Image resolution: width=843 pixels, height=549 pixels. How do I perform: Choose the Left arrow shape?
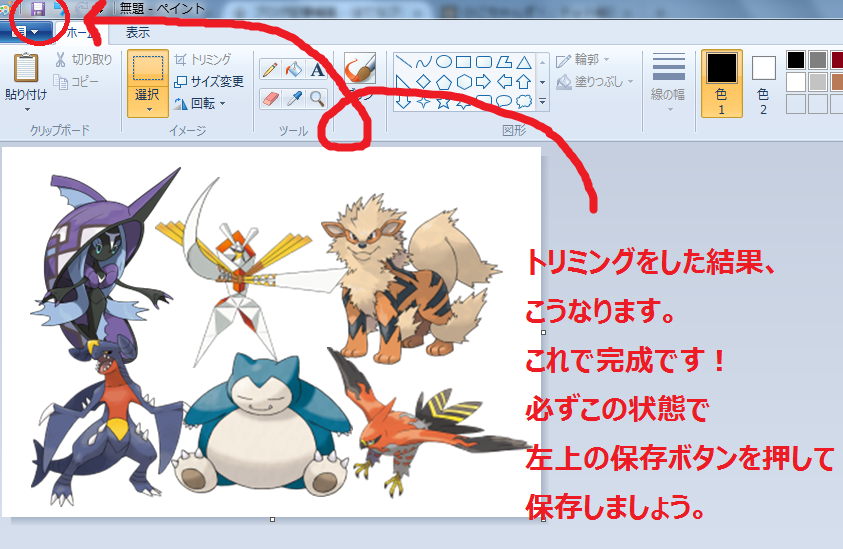[x=504, y=82]
